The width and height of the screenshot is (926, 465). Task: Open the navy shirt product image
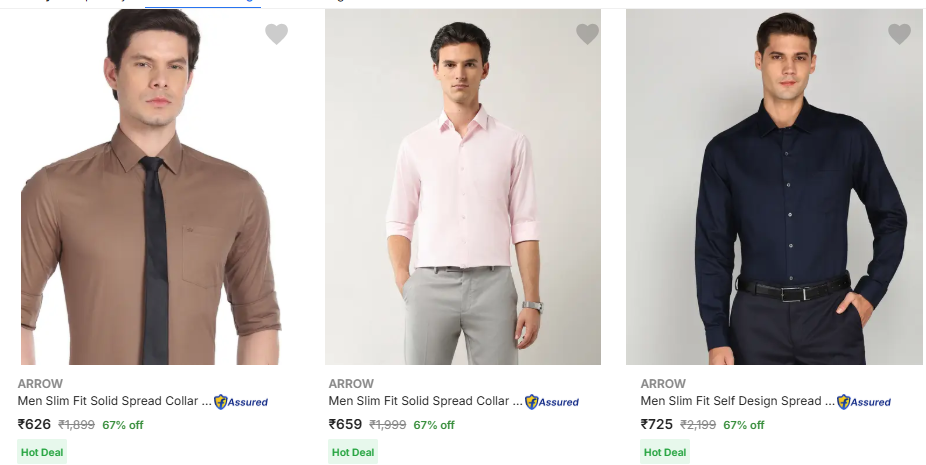click(x=774, y=190)
